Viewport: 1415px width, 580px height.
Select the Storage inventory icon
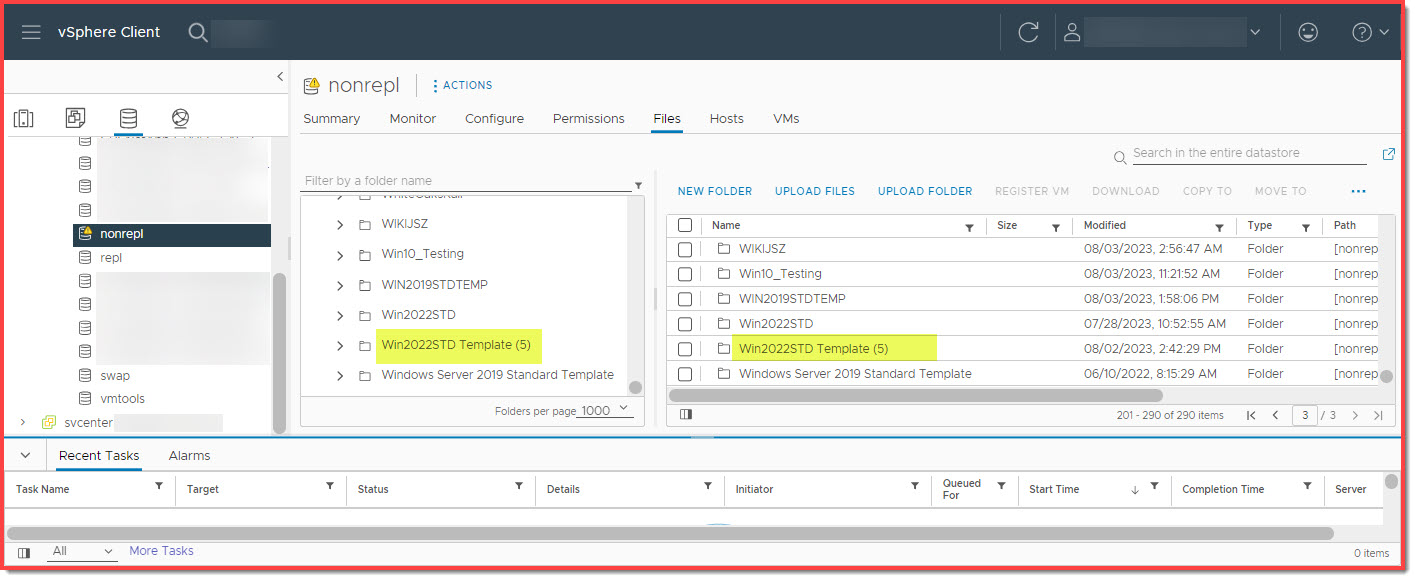click(x=127, y=118)
